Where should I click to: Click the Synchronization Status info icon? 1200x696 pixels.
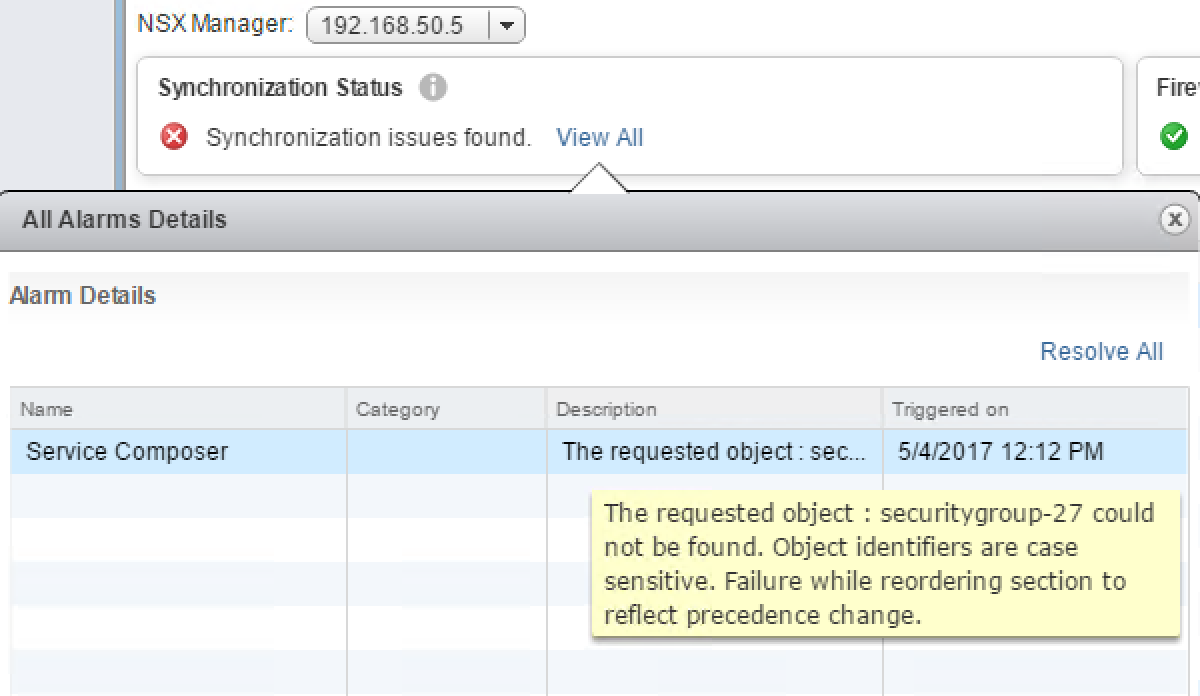(x=432, y=88)
